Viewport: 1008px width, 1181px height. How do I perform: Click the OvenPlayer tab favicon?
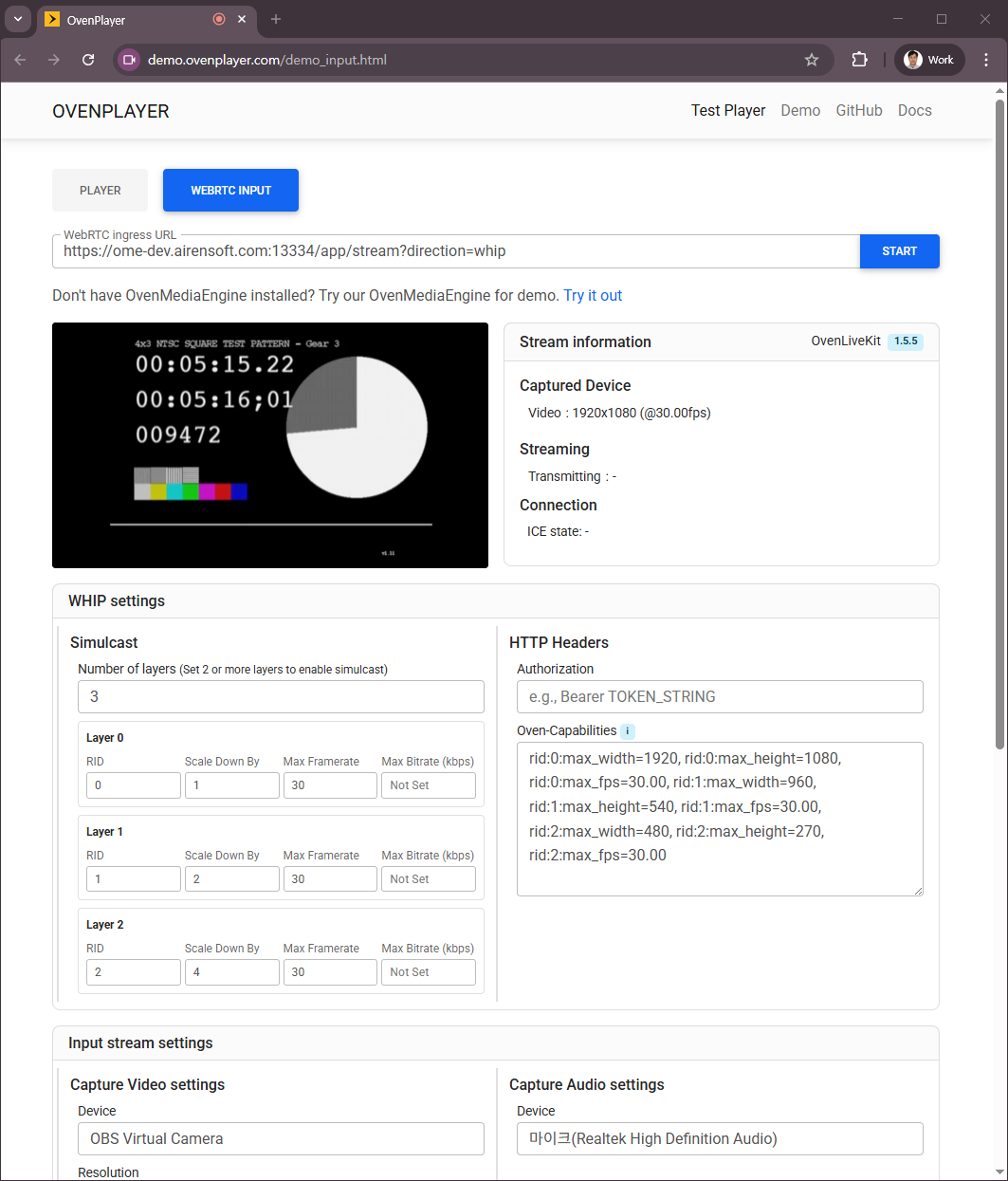52,19
